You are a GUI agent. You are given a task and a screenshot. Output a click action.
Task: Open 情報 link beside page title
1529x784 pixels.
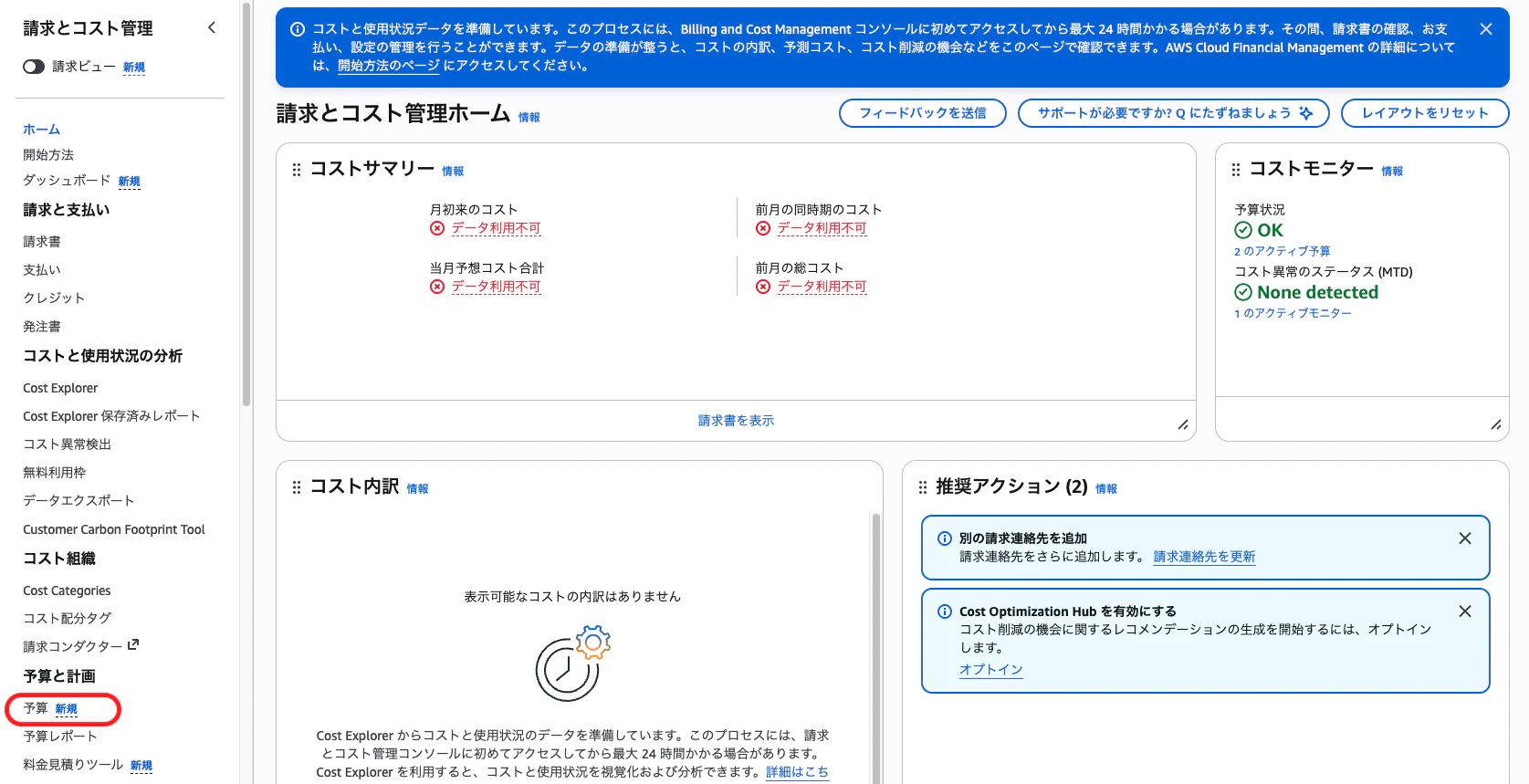[x=529, y=118]
